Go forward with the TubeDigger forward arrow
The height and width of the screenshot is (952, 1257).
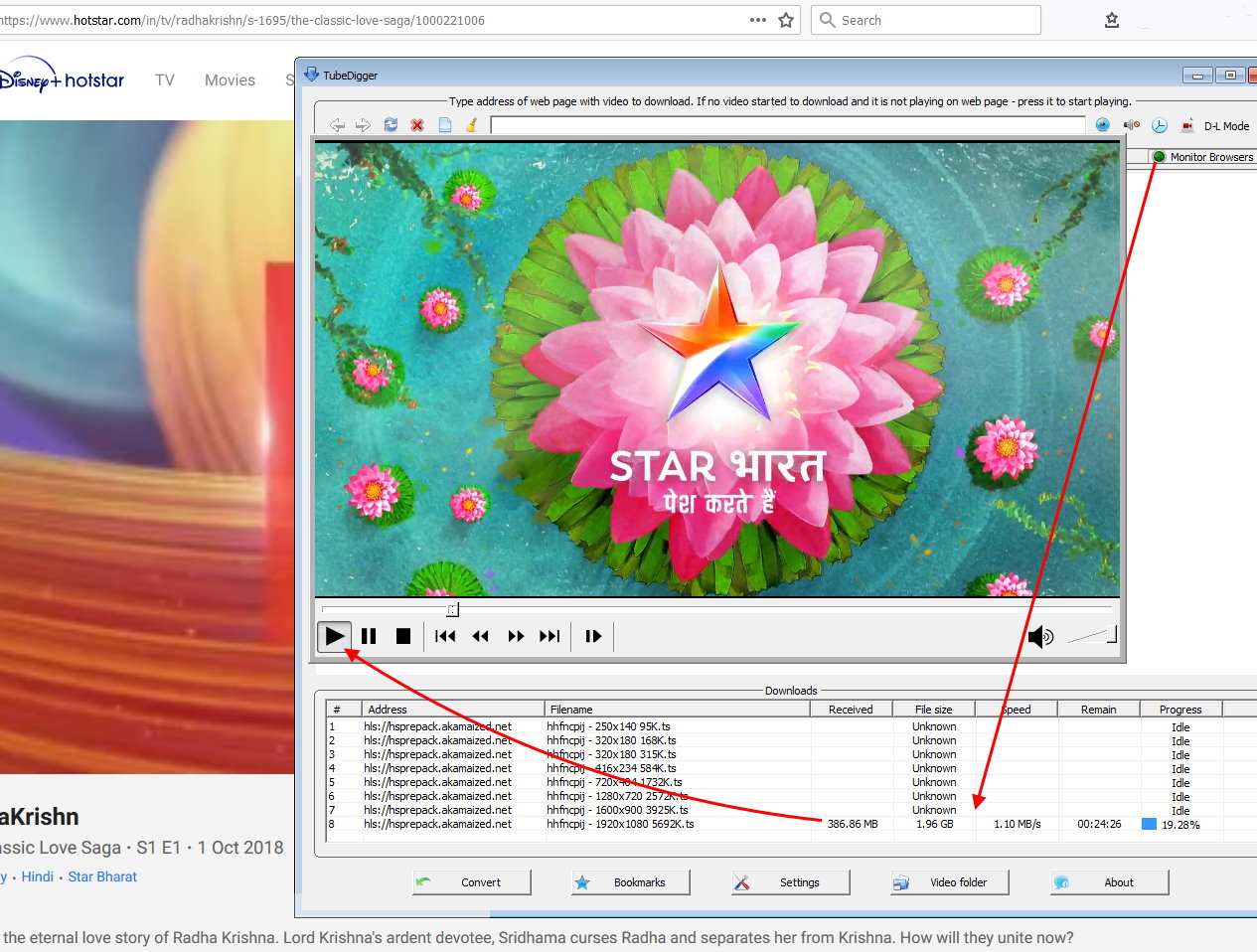click(x=363, y=125)
